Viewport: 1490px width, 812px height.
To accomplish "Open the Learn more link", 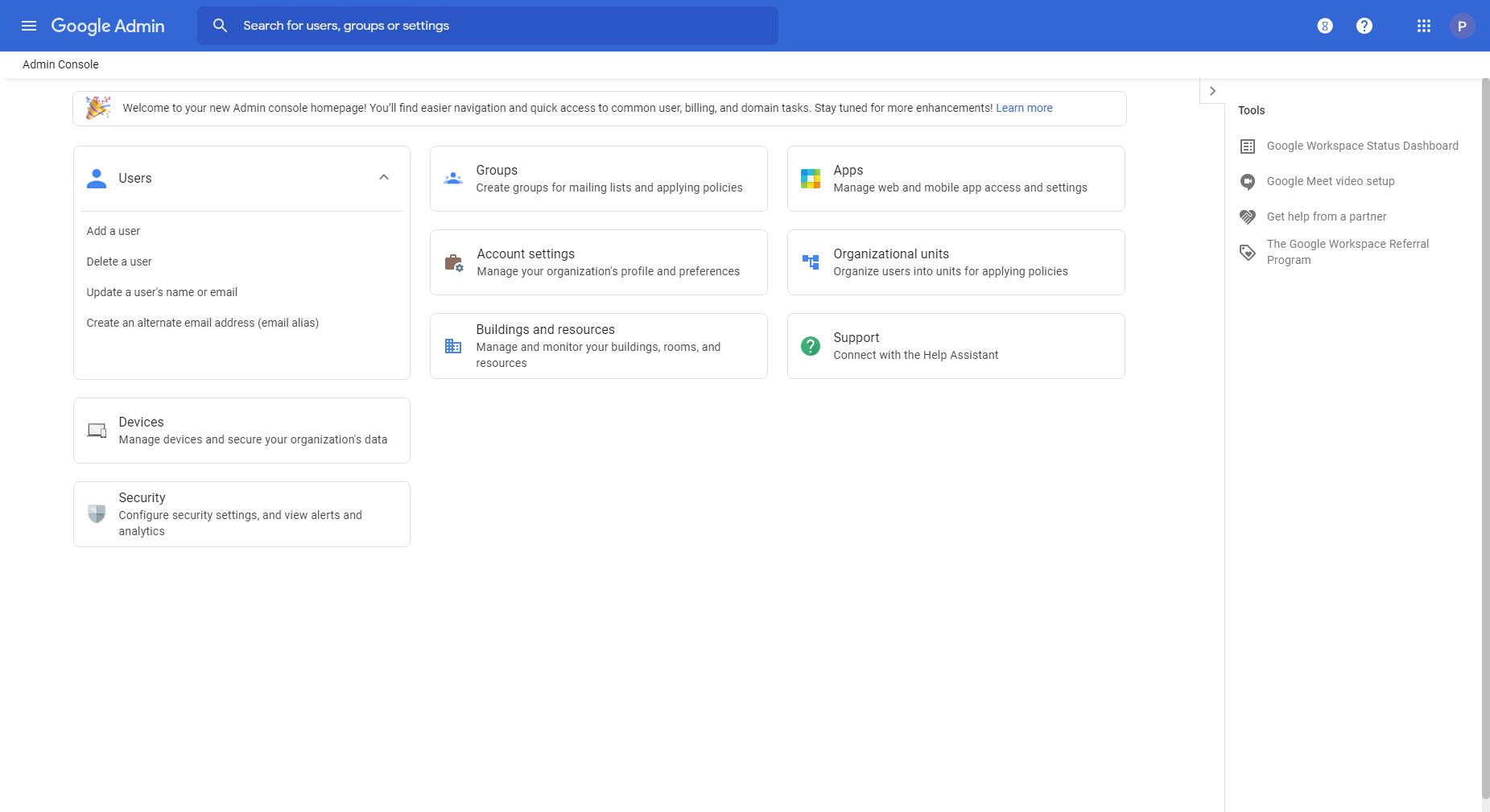I will (x=1024, y=108).
